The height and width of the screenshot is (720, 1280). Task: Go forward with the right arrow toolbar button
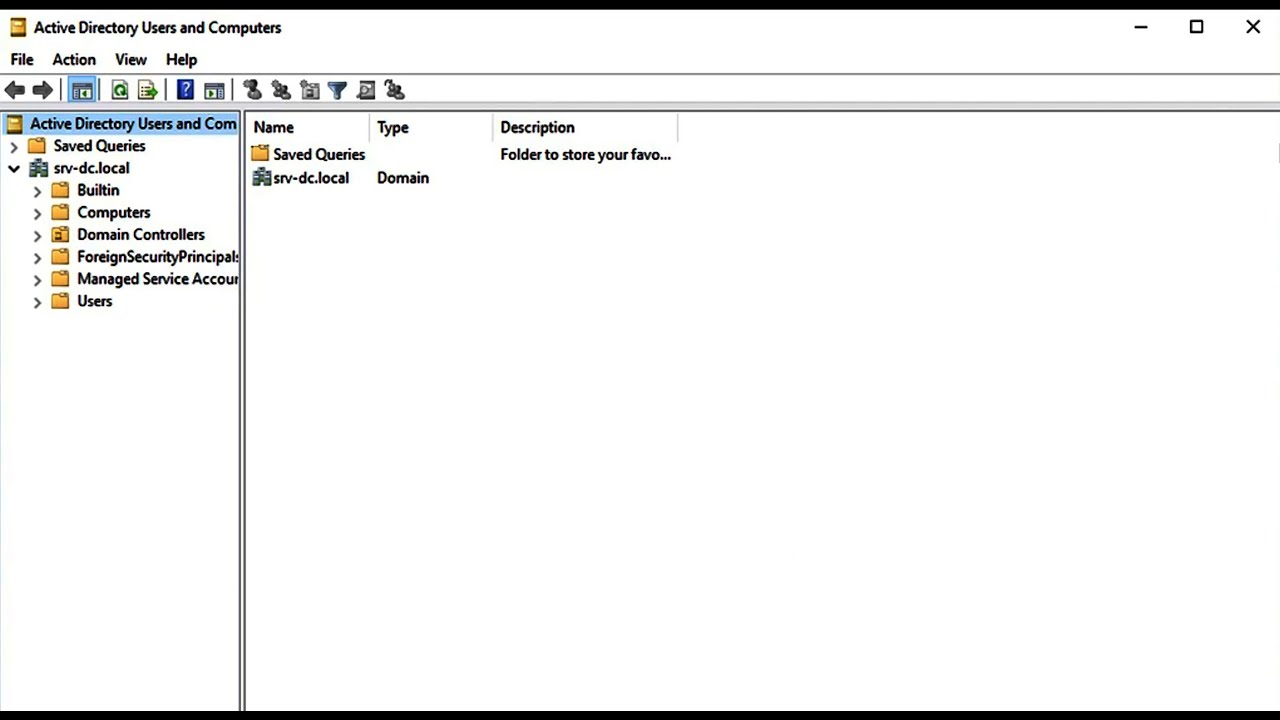point(42,91)
